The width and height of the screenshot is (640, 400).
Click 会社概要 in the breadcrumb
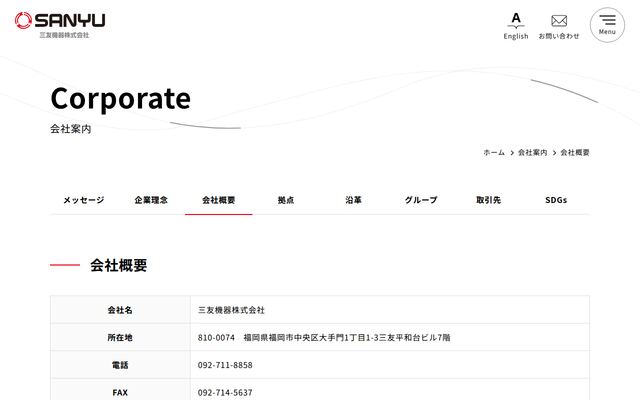[x=575, y=152]
